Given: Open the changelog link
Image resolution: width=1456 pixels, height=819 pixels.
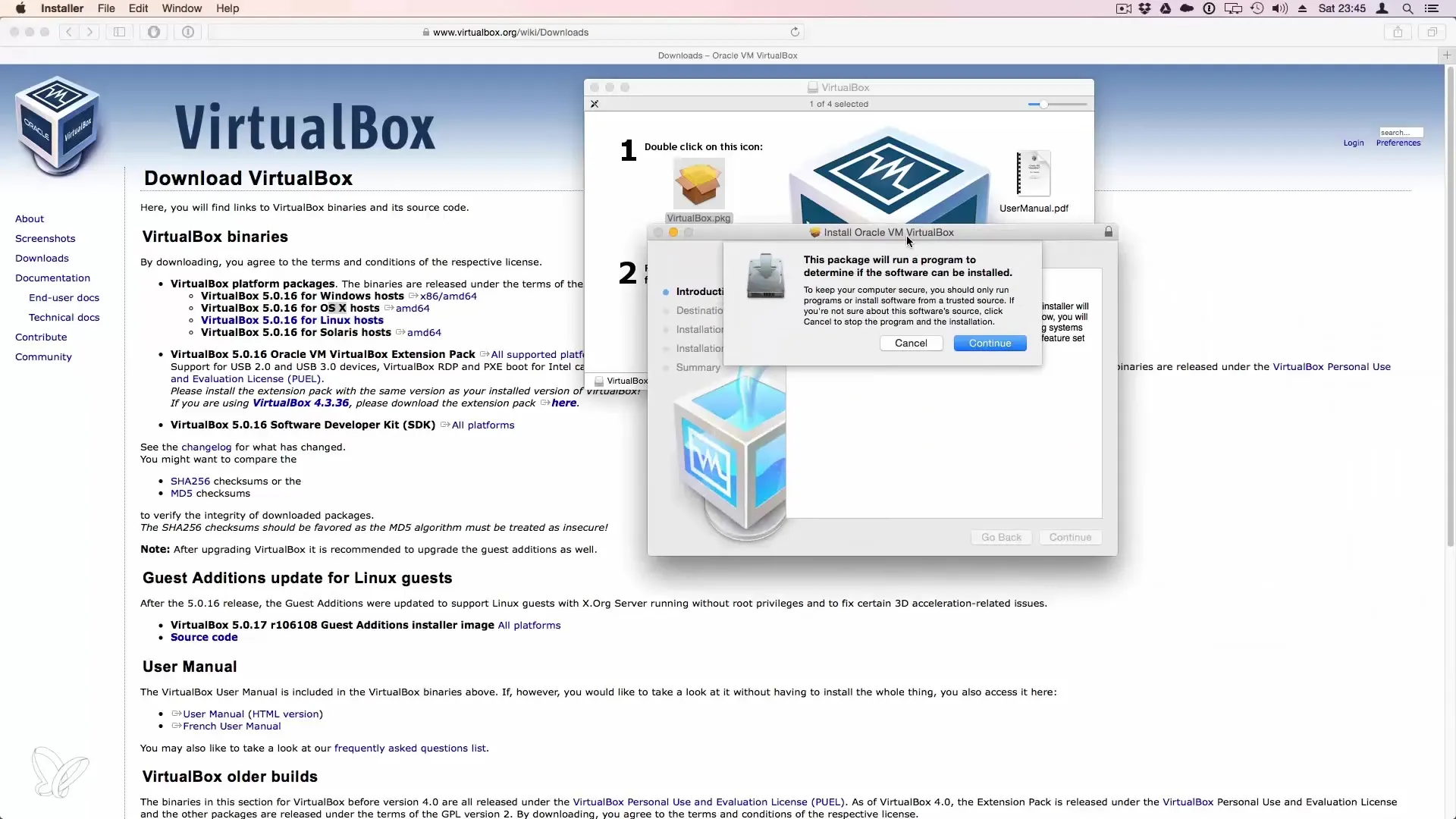Looking at the screenshot, I should pos(206,447).
